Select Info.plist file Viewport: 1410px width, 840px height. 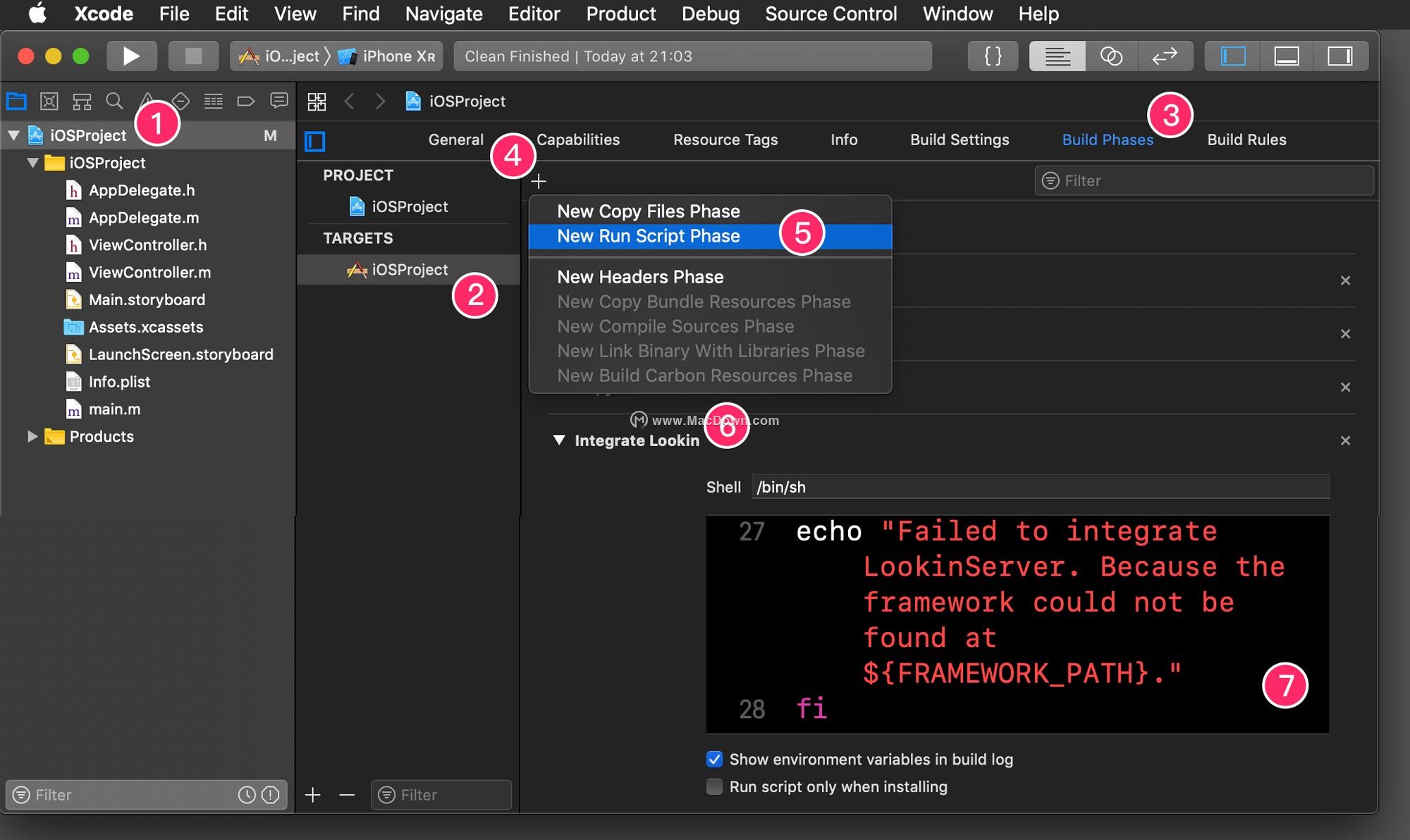point(119,382)
